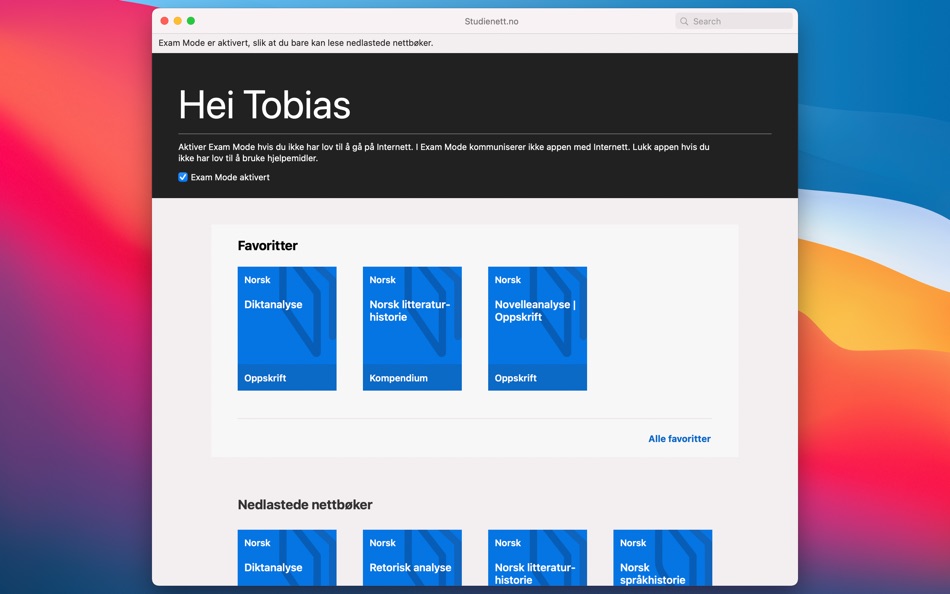Minimize window with the yellow button

click(x=178, y=21)
